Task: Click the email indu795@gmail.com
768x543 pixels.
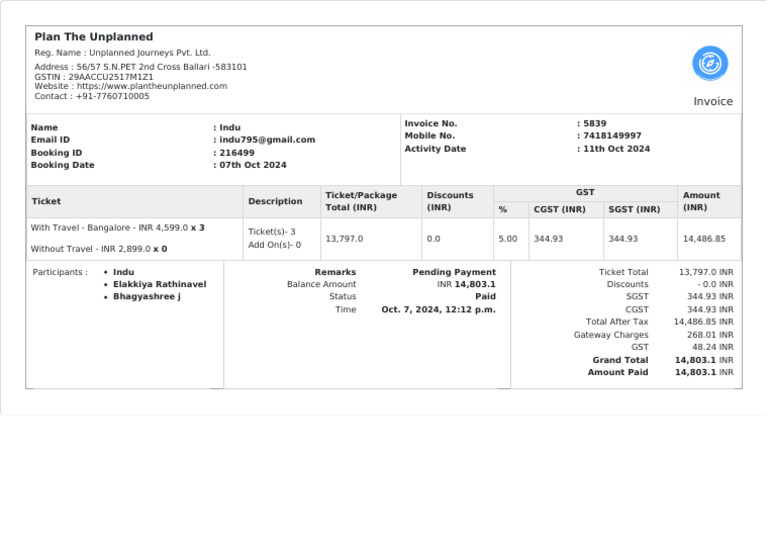Action: [x=267, y=140]
